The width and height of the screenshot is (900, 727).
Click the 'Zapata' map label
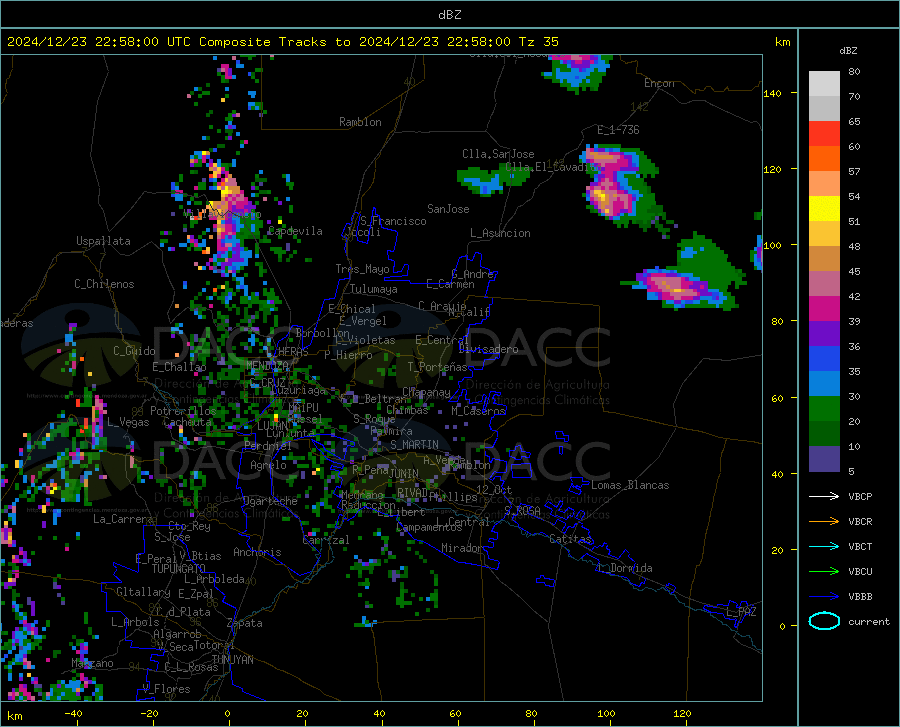click(x=245, y=623)
